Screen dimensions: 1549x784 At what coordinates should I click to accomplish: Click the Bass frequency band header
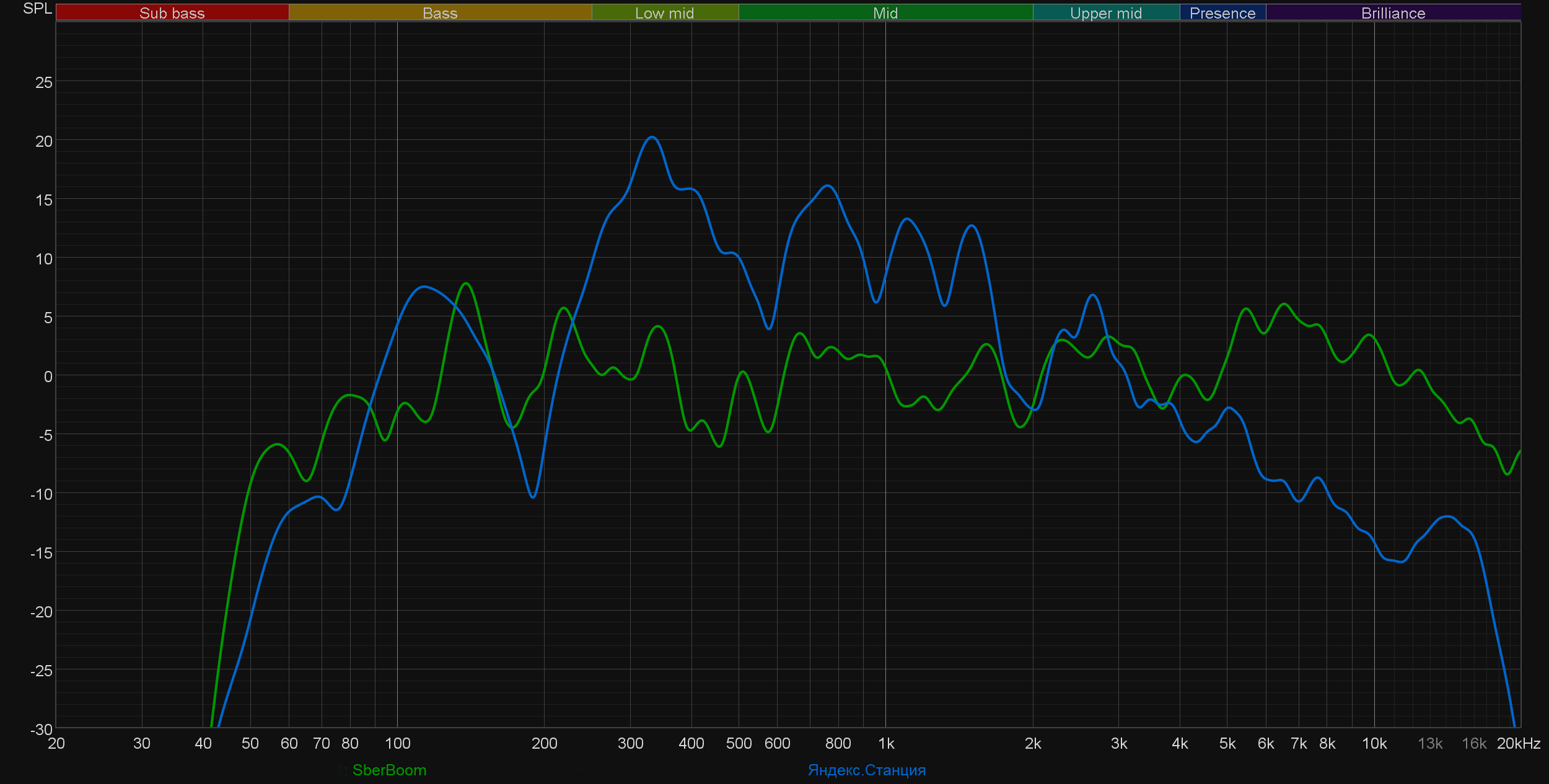click(x=440, y=13)
